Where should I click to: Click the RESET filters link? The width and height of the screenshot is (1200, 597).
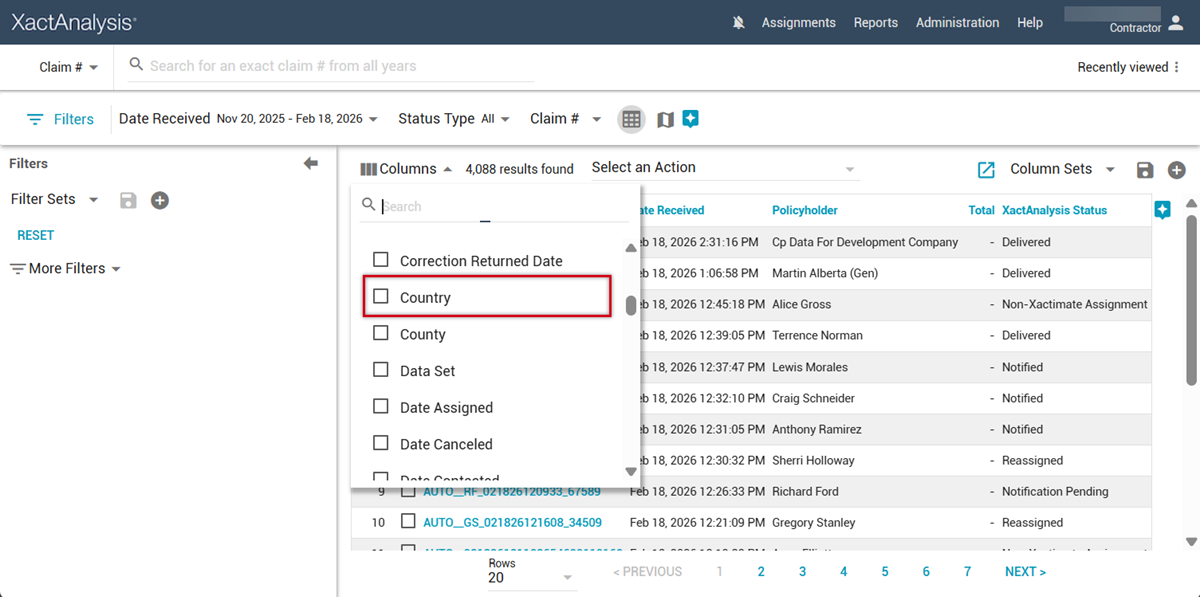click(36, 235)
